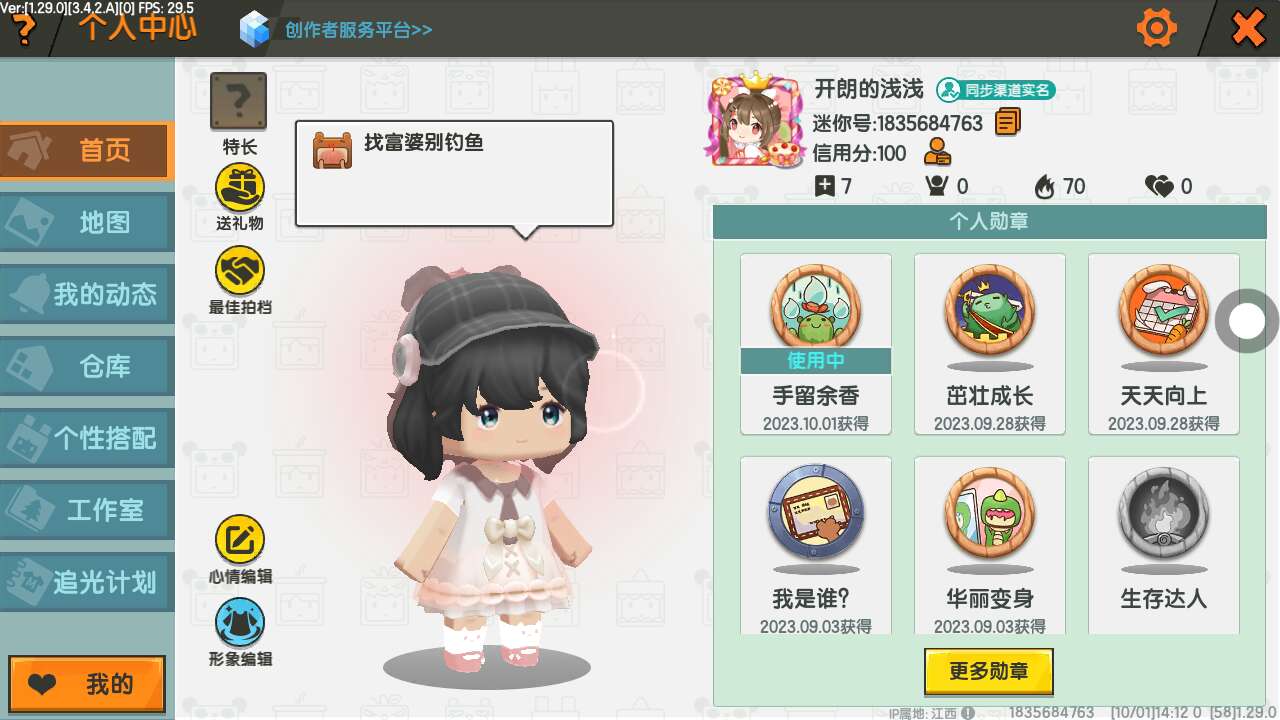
Task: Go to the 仓库 tab
Action: [87, 366]
